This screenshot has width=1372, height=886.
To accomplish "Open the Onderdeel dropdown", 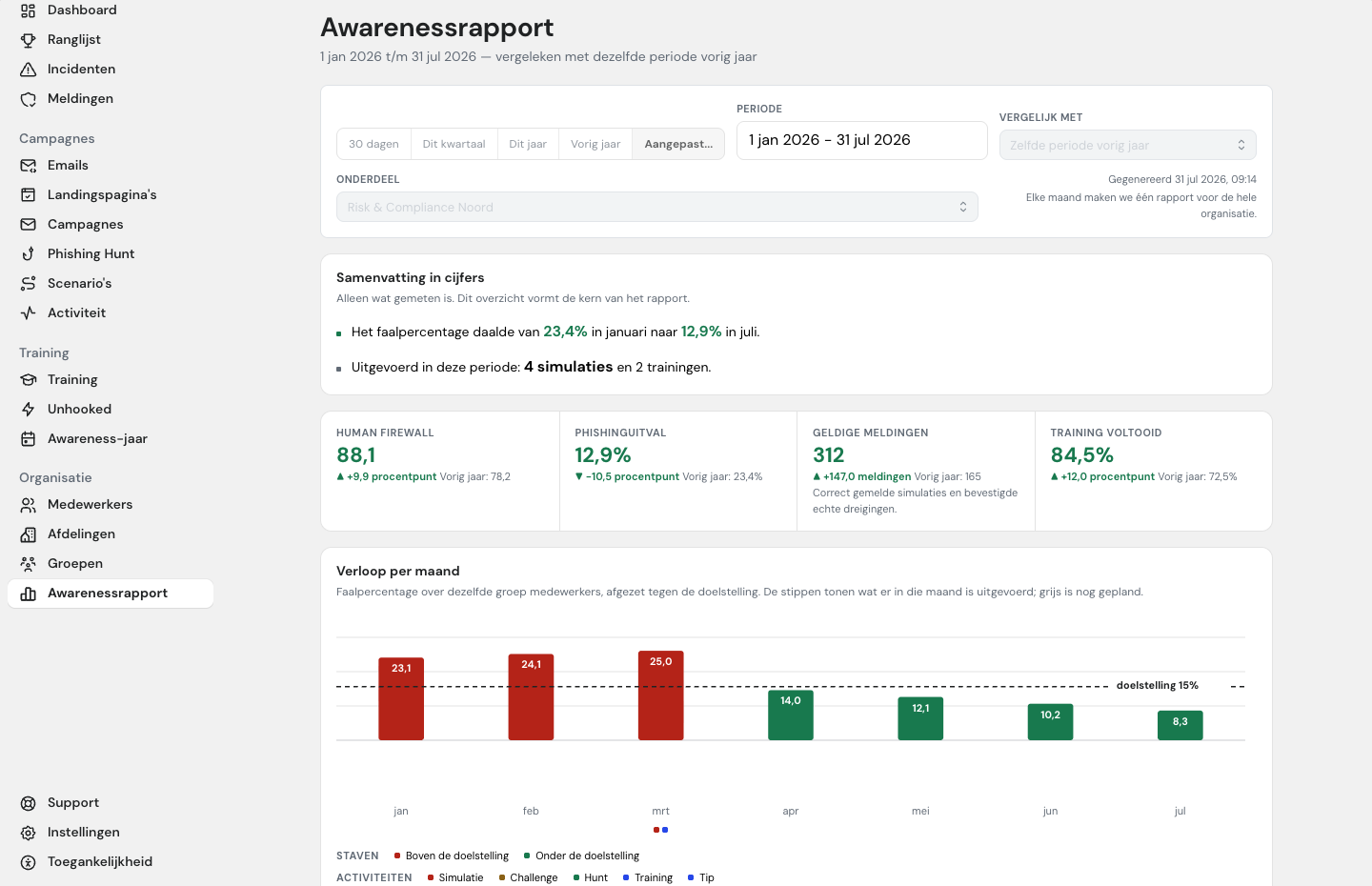I will (x=656, y=207).
